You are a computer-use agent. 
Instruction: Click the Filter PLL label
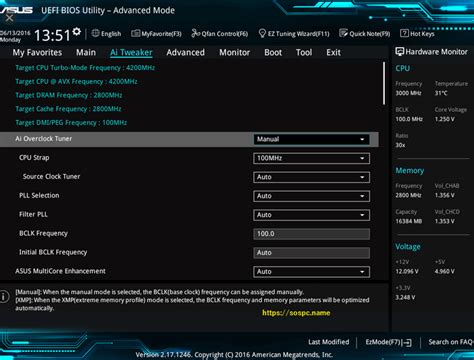pyautogui.click(x=33, y=214)
